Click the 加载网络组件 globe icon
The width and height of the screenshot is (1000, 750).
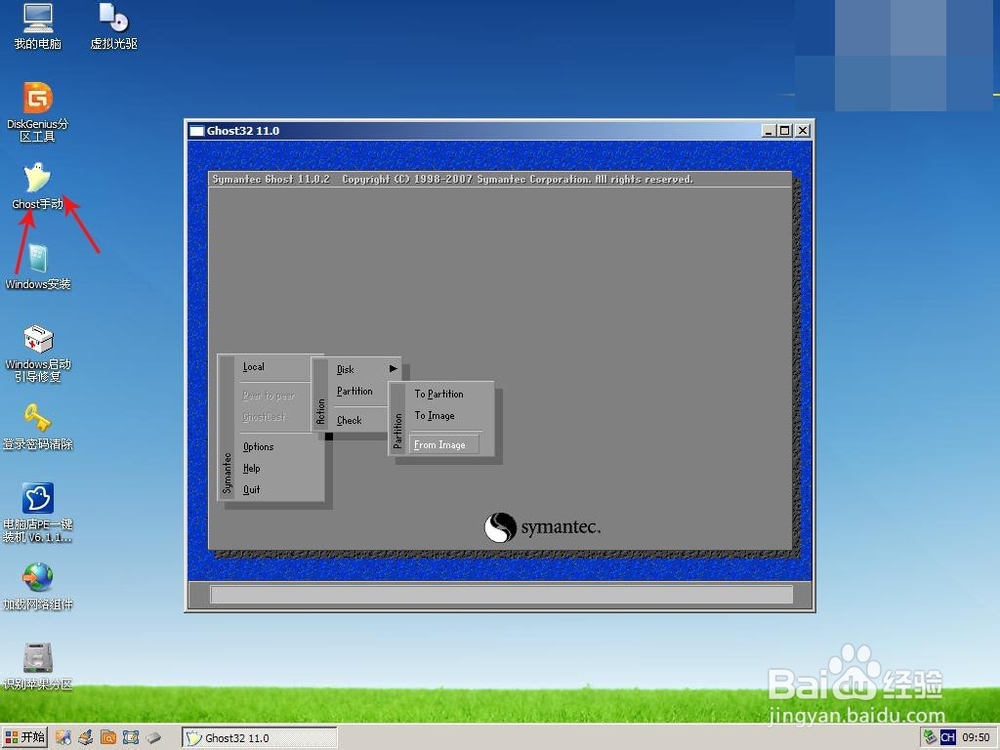(x=38, y=578)
